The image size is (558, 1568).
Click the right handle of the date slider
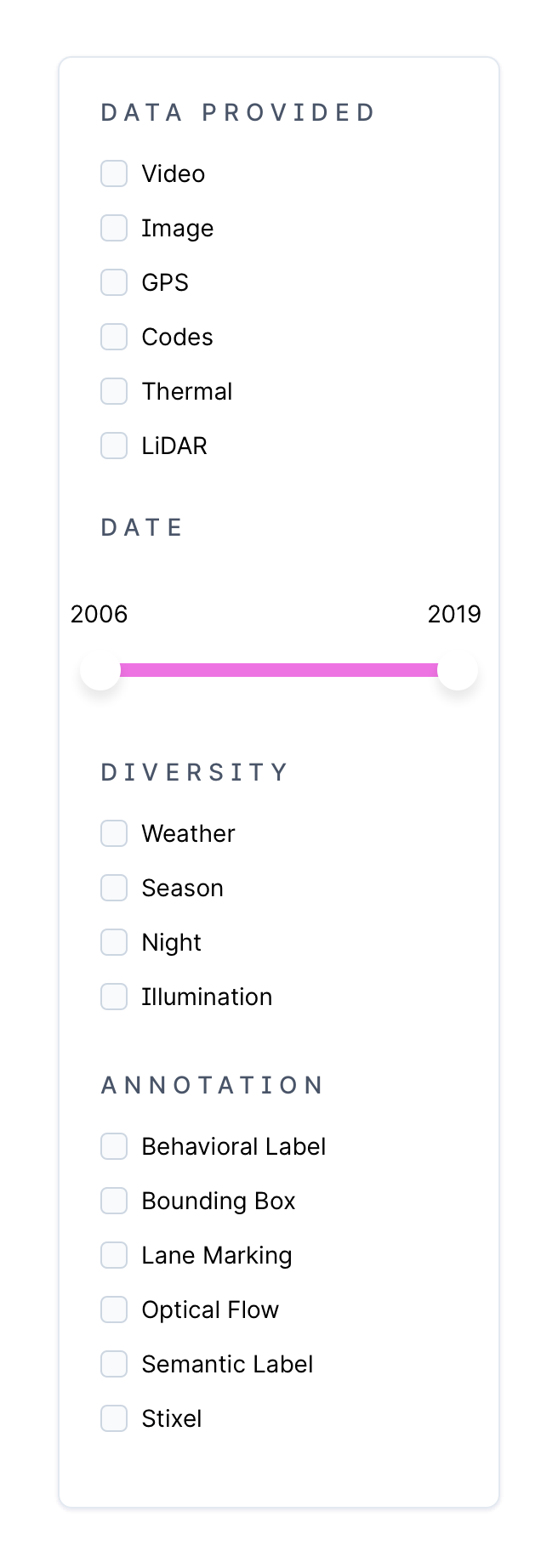click(x=458, y=670)
